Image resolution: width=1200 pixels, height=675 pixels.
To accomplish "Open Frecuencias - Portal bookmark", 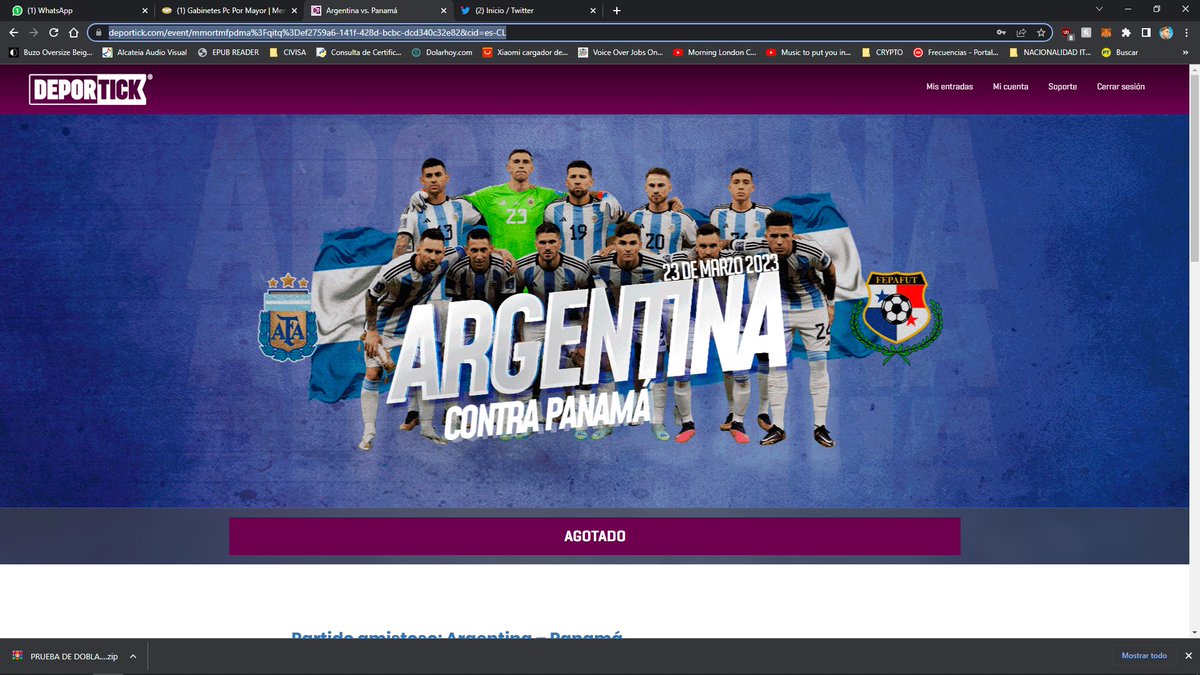I will 955,52.
